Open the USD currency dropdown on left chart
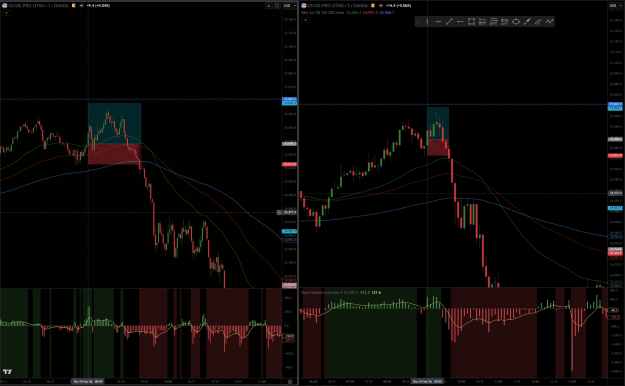Image resolution: width=625 pixels, height=386 pixels. [x=289, y=6]
